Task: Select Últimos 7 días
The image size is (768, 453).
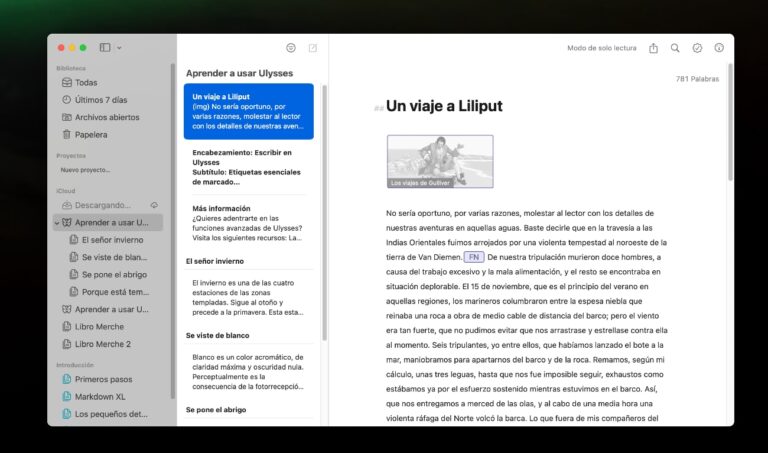Action: click(x=108, y=100)
